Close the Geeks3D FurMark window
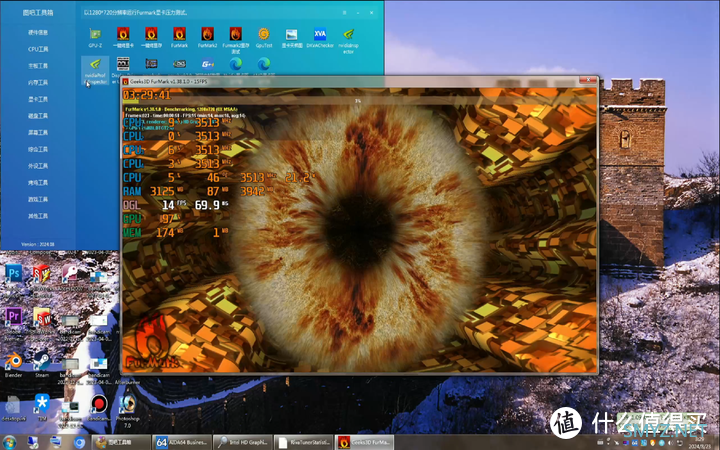720x450 pixels. click(588, 80)
